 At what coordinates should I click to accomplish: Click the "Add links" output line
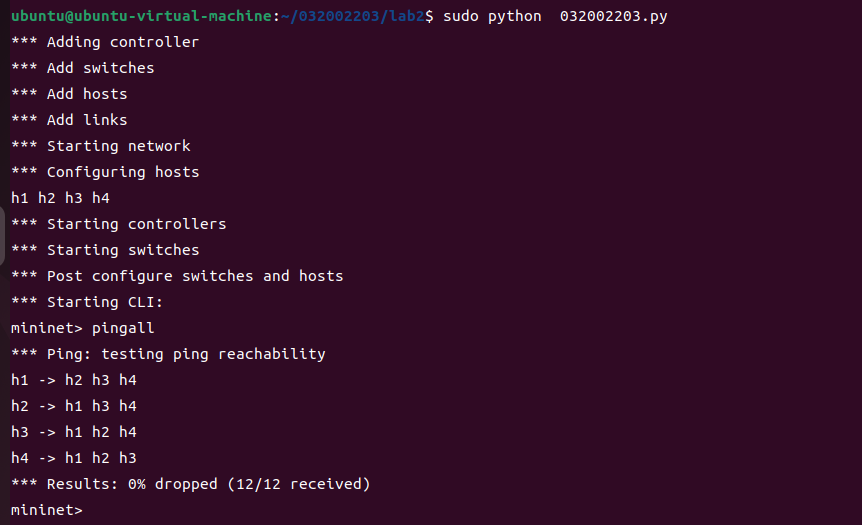tap(69, 120)
